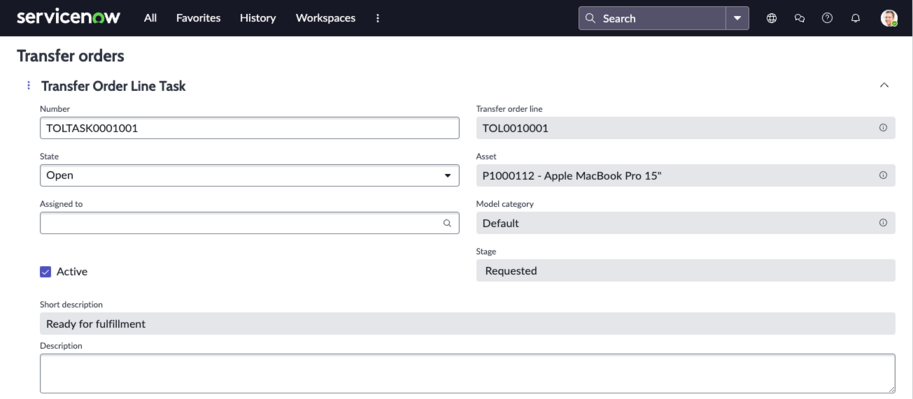Click the Description text area
The height and width of the screenshot is (399, 913).
click(467, 373)
